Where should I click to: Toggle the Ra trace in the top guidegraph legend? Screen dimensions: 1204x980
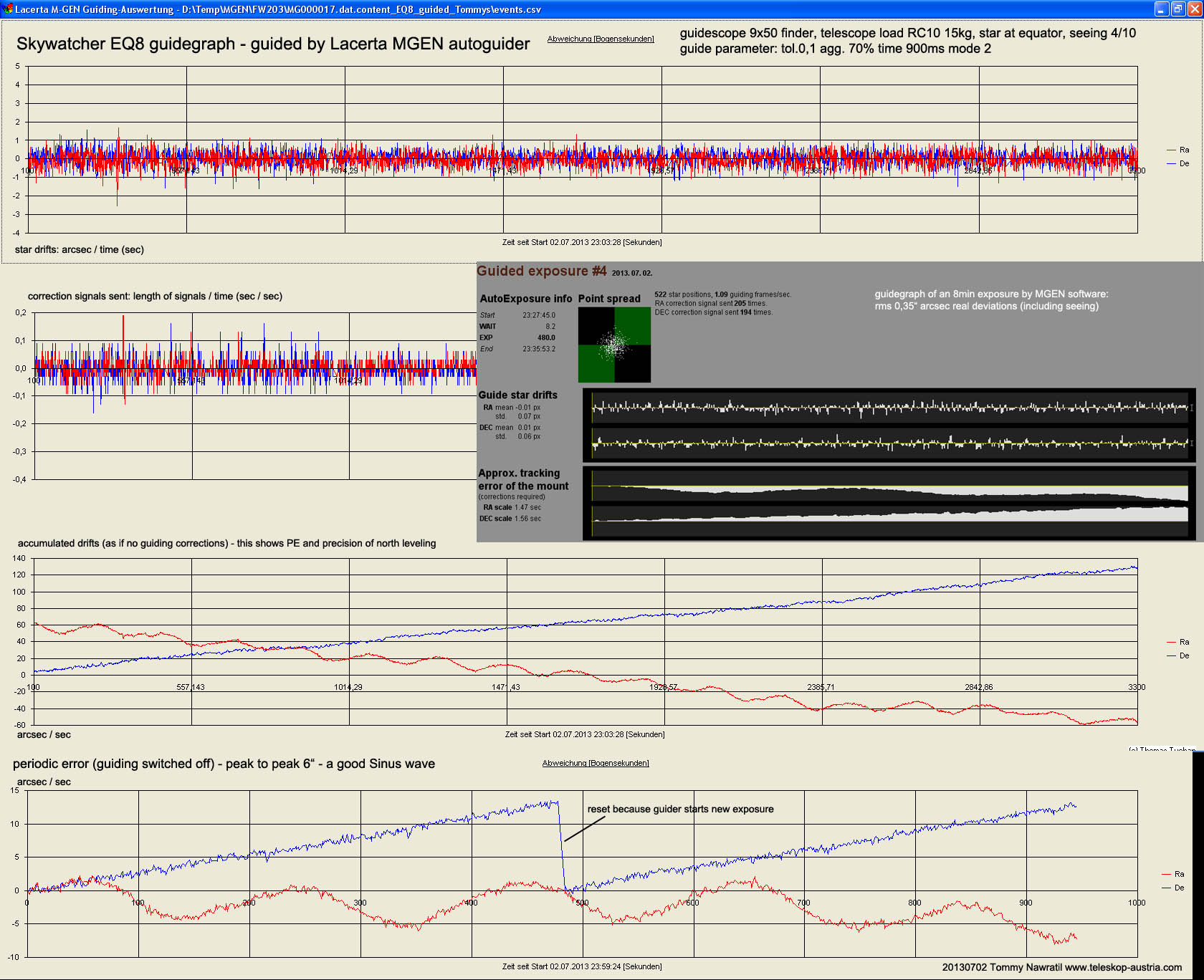click(x=1184, y=150)
